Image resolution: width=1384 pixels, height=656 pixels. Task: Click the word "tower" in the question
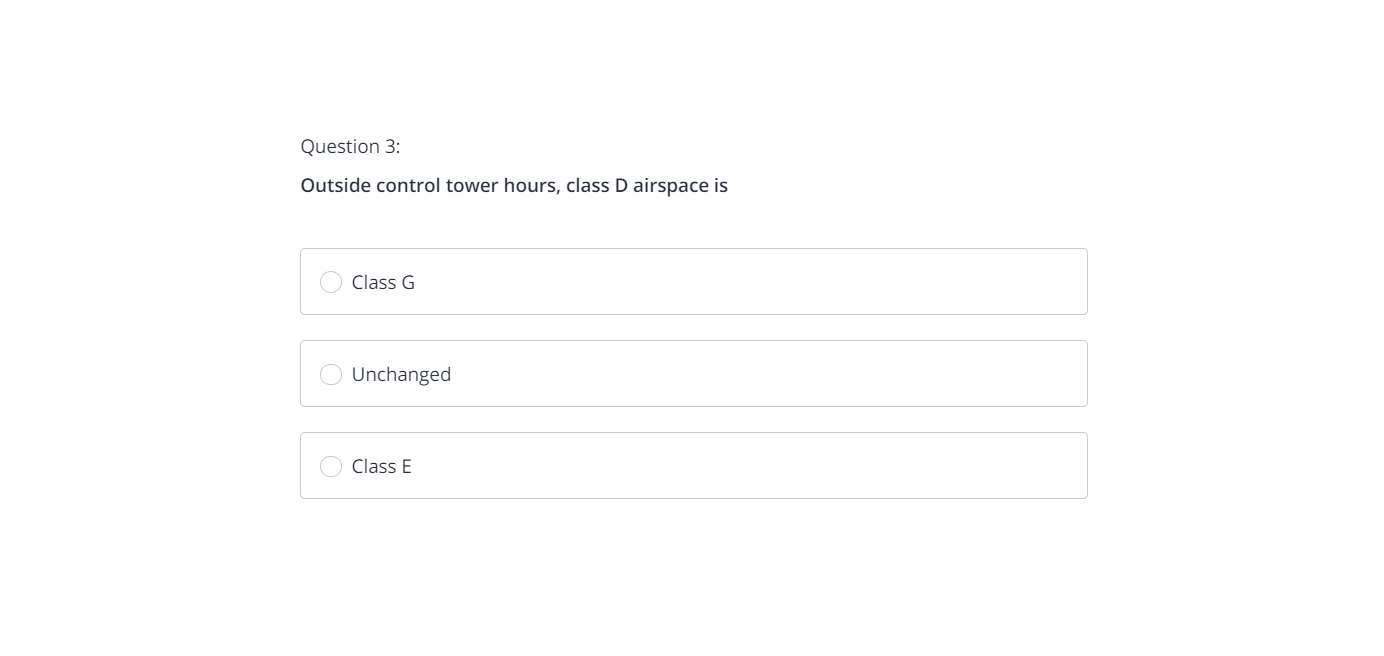point(472,185)
